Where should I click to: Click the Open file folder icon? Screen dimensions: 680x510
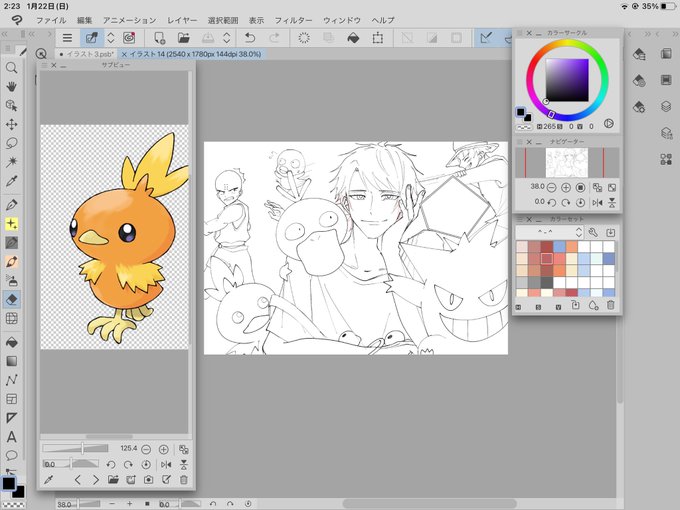click(x=184, y=38)
